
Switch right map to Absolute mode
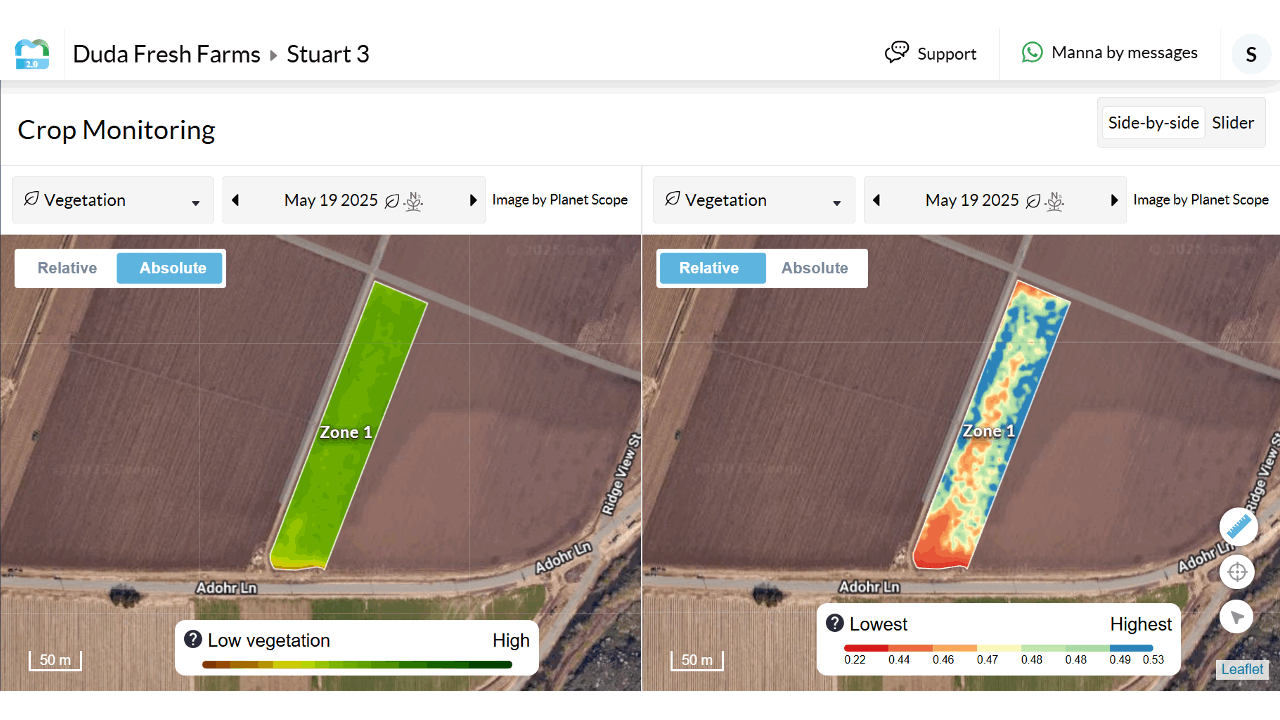coord(815,268)
